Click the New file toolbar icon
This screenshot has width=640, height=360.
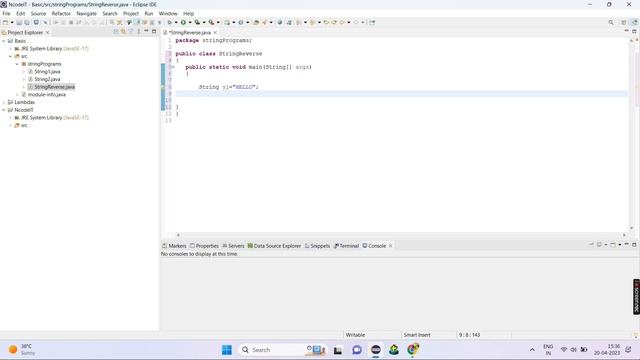click(x=5, y=22)
